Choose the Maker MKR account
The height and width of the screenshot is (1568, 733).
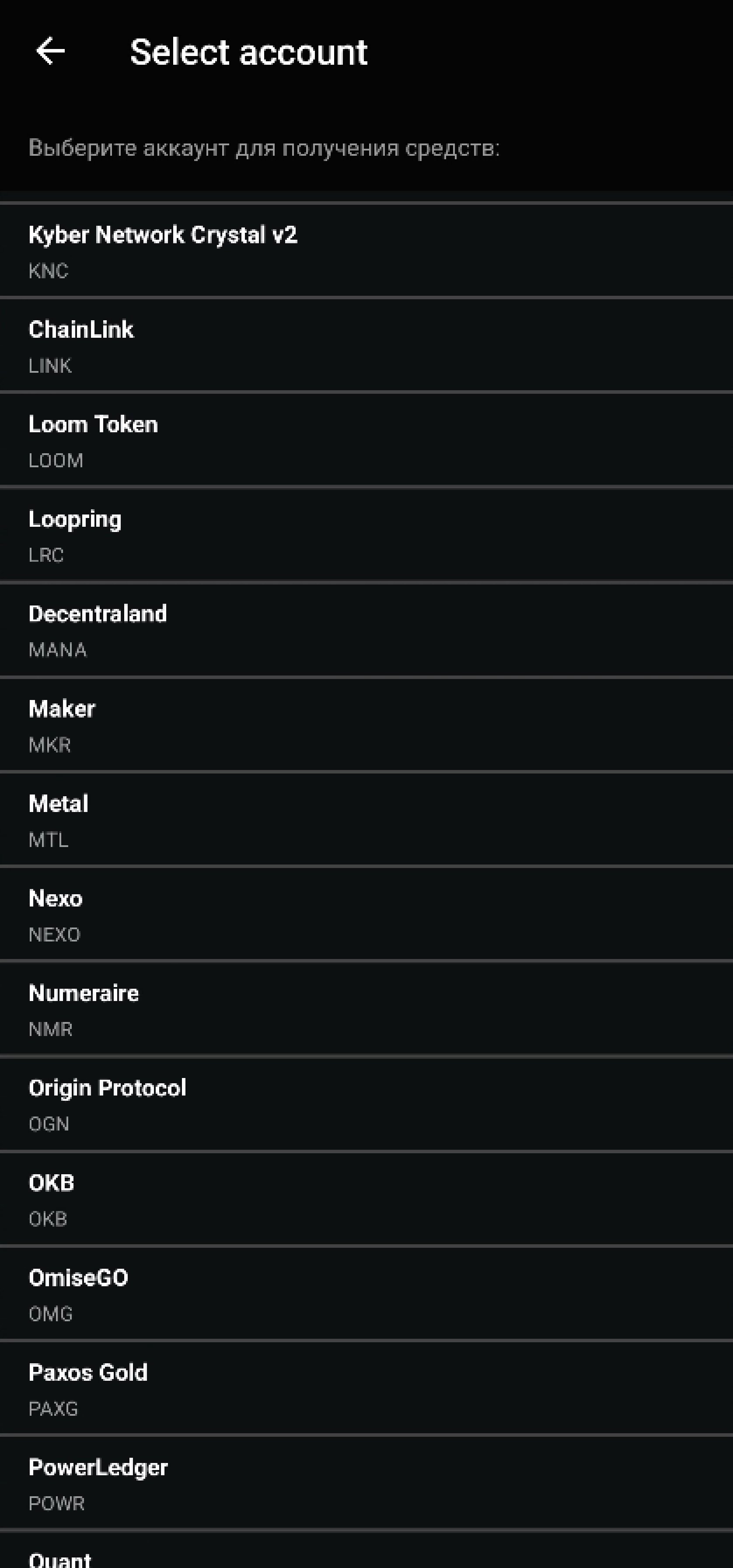click(366, 725)
